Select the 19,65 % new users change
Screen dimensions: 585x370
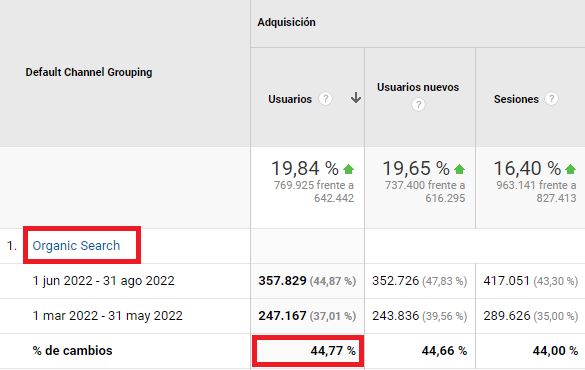click(416, 168)
